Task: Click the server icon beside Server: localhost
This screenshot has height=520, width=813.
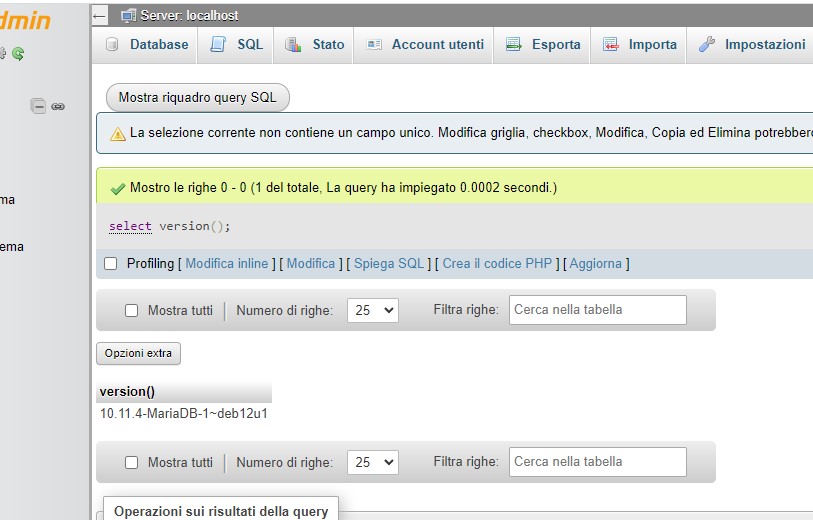Action: pyautogui.click(x=128, y=15)
